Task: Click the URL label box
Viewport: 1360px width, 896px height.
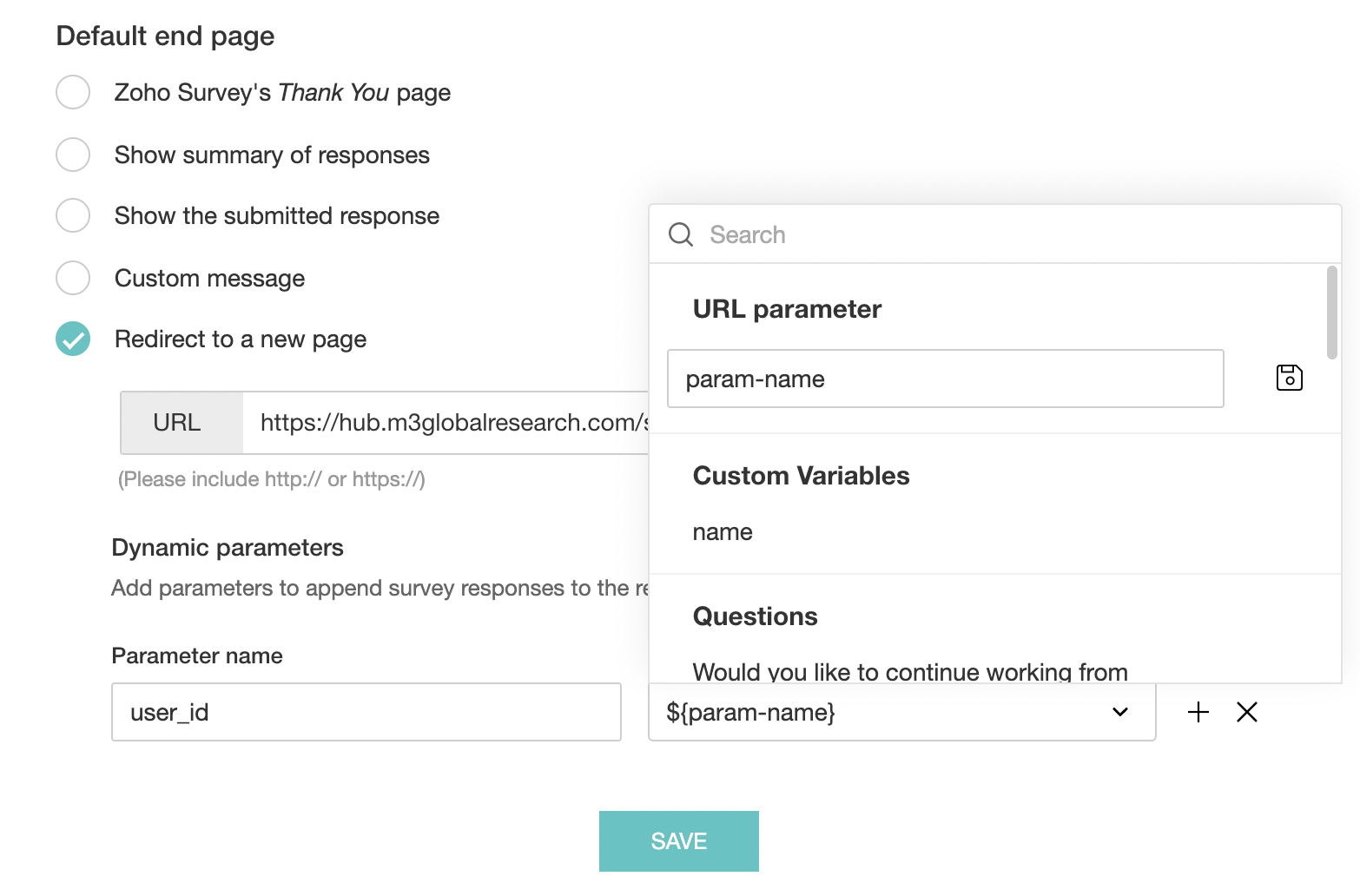Action: coord(177,423)
